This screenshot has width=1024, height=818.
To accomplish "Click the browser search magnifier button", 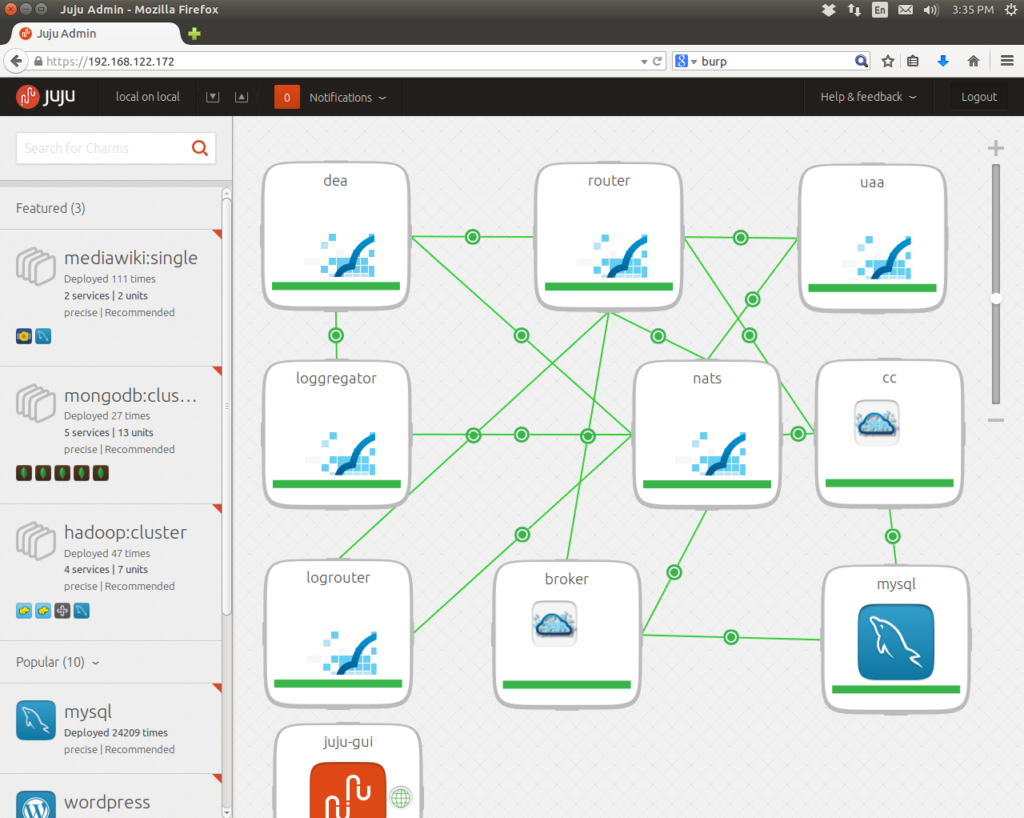I will tap(861, 61).
